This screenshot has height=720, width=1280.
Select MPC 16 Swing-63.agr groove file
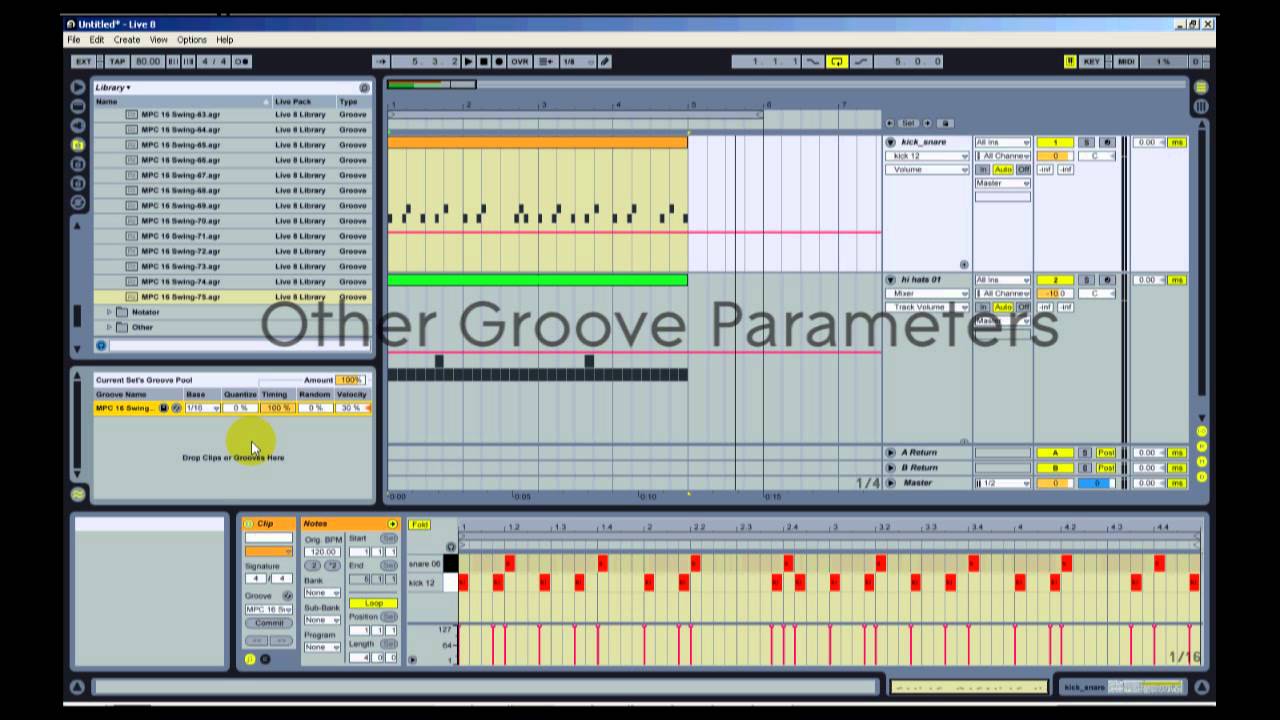coord(232,115)
